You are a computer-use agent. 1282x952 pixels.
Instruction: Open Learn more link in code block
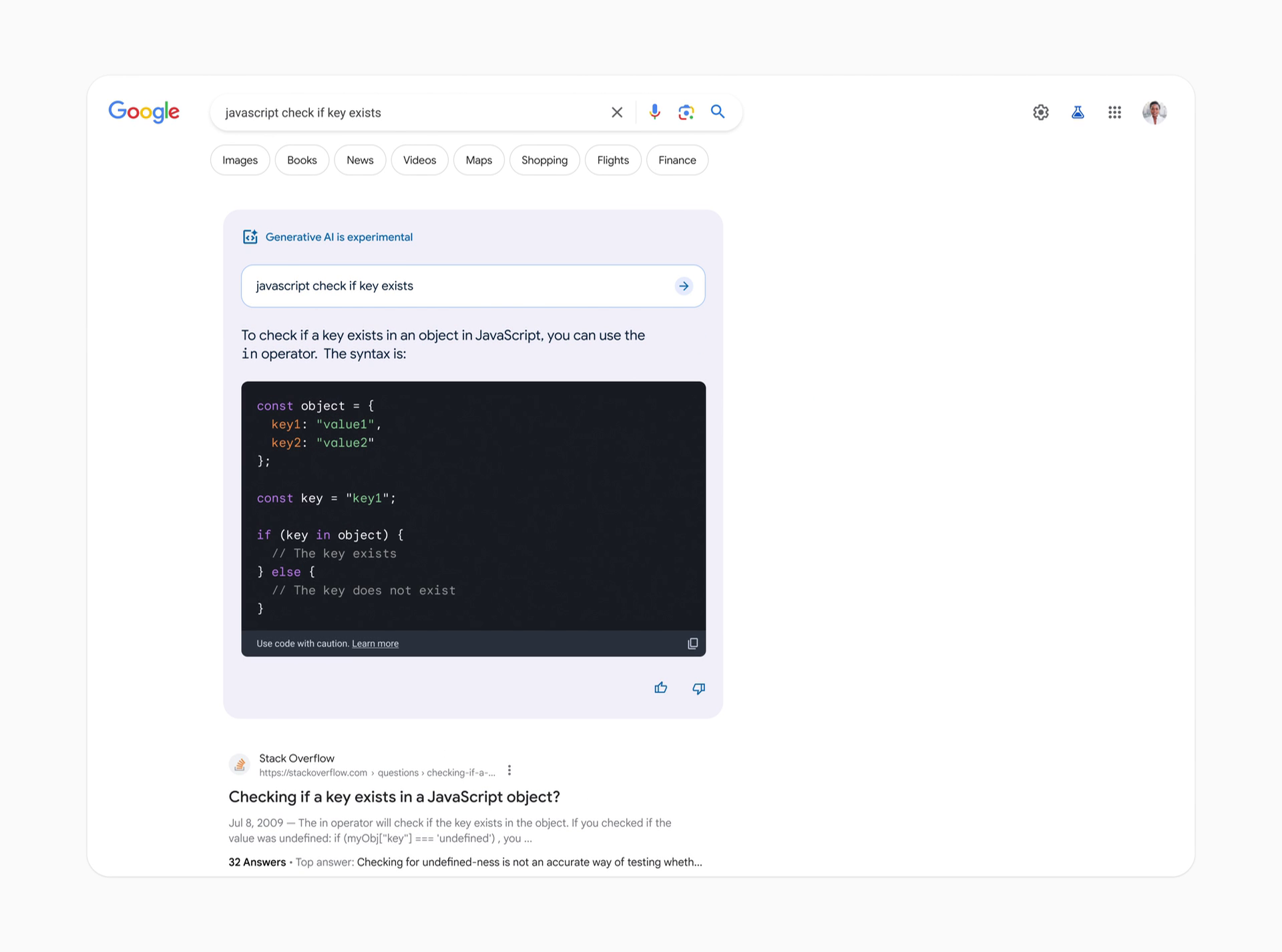(375, 644)
